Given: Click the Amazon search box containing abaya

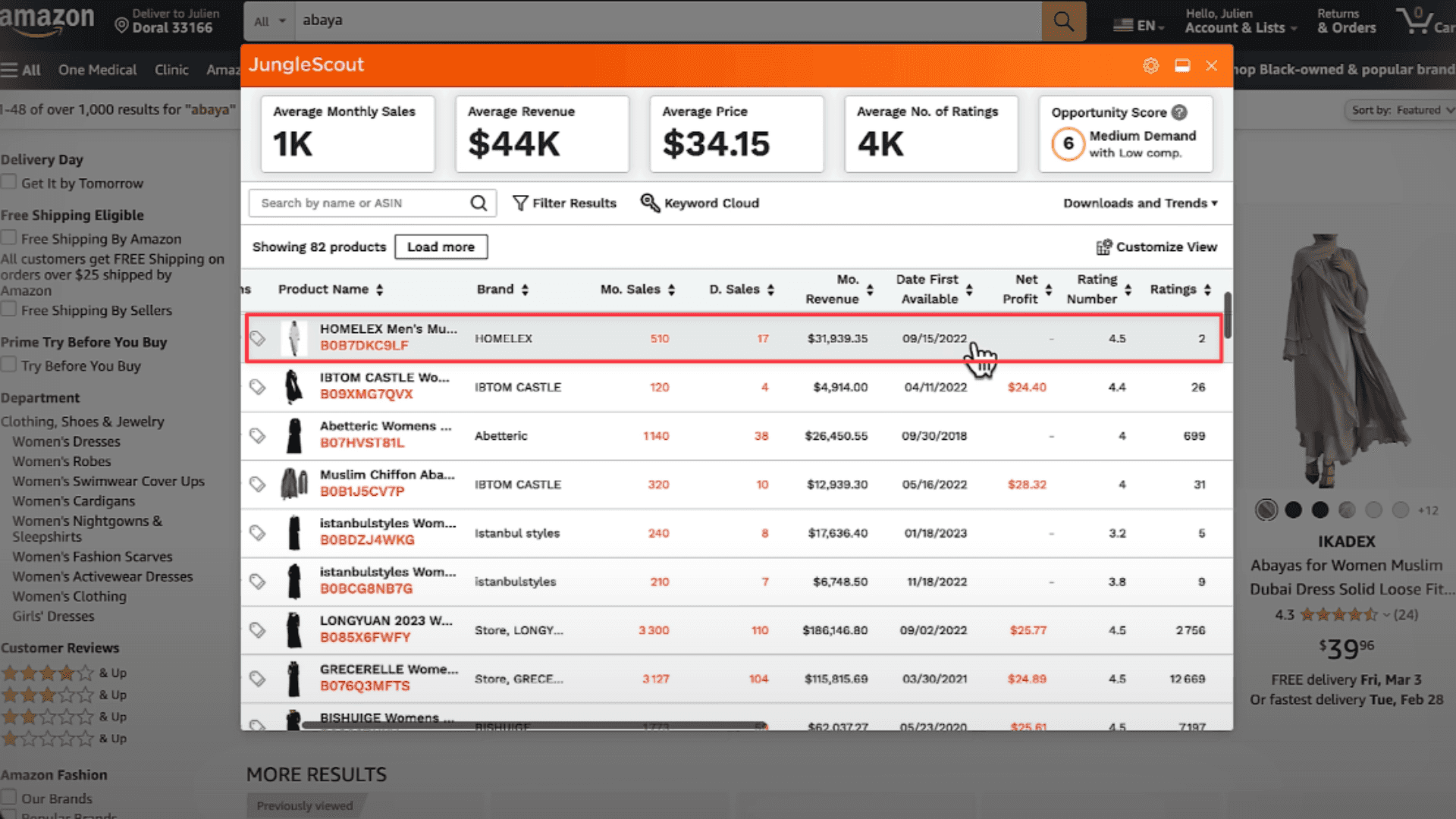Looking at the screenshot, I should [x=667, y=21].
